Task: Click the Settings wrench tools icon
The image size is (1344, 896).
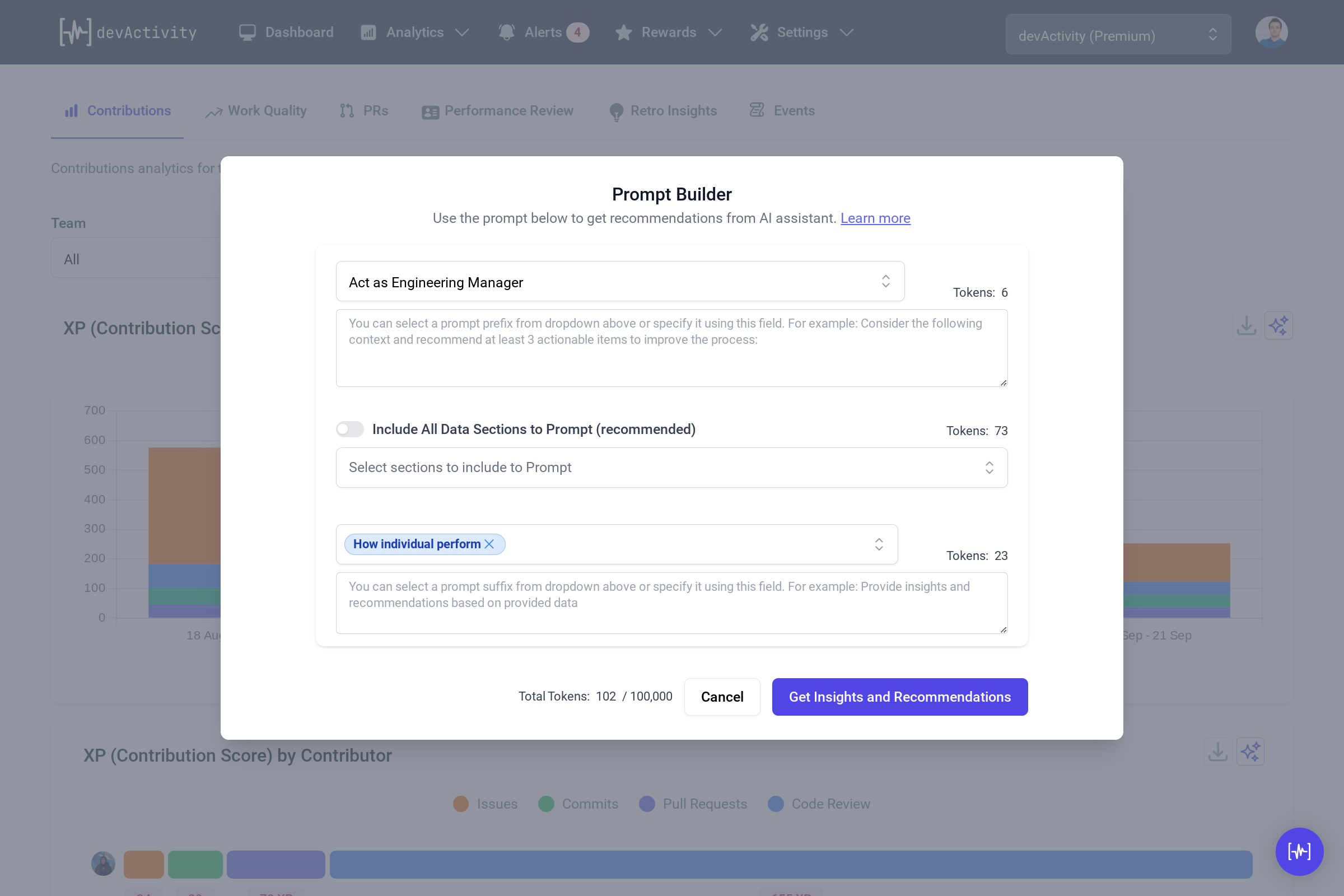Action: (759, 32)
